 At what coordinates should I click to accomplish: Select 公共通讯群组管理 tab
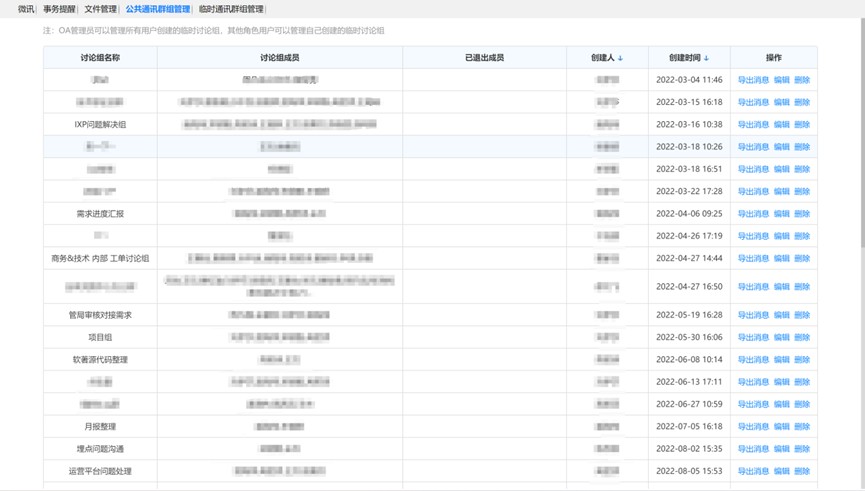[x=157, y=9]
